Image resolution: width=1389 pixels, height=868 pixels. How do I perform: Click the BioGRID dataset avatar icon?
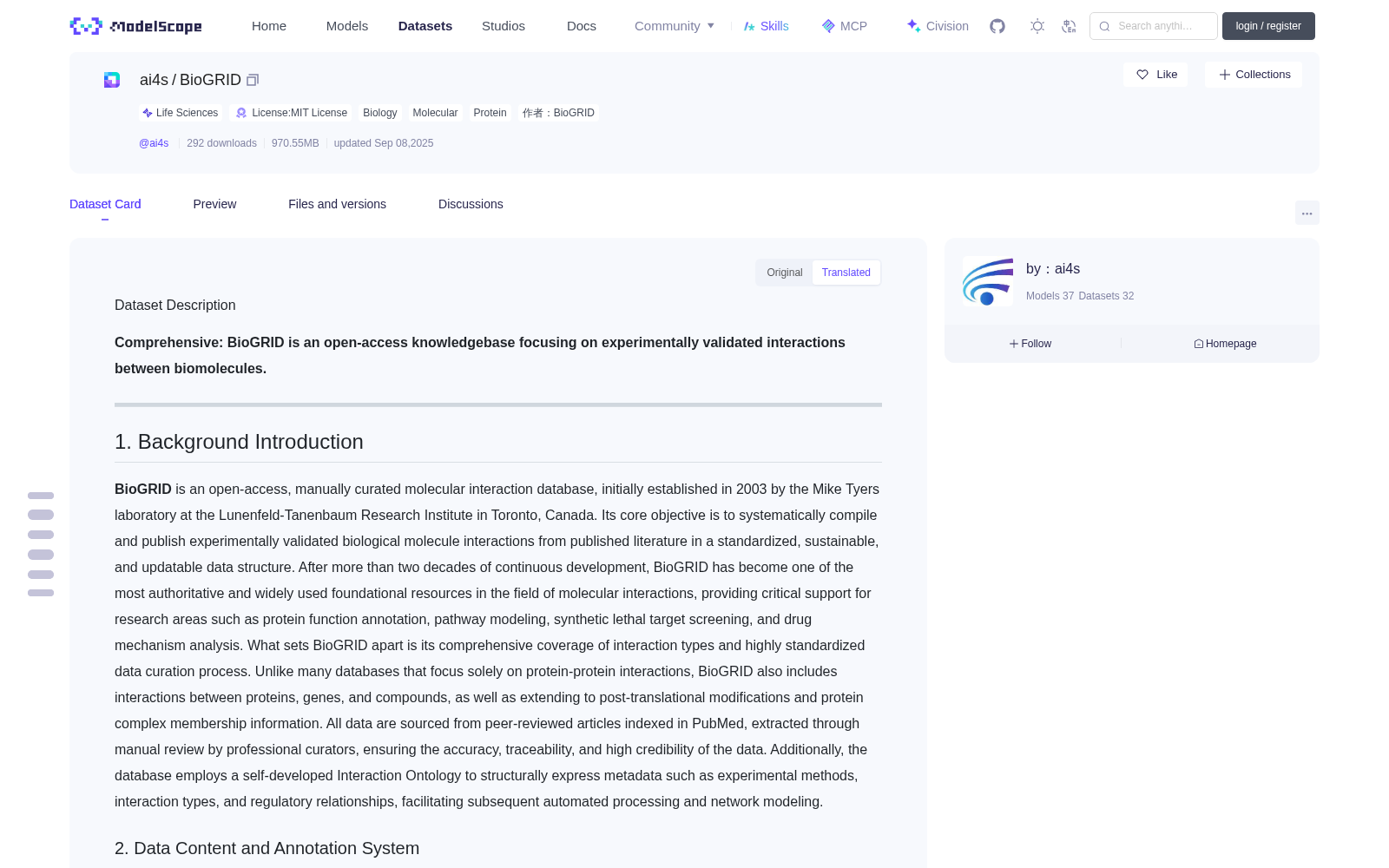[112, 80]
